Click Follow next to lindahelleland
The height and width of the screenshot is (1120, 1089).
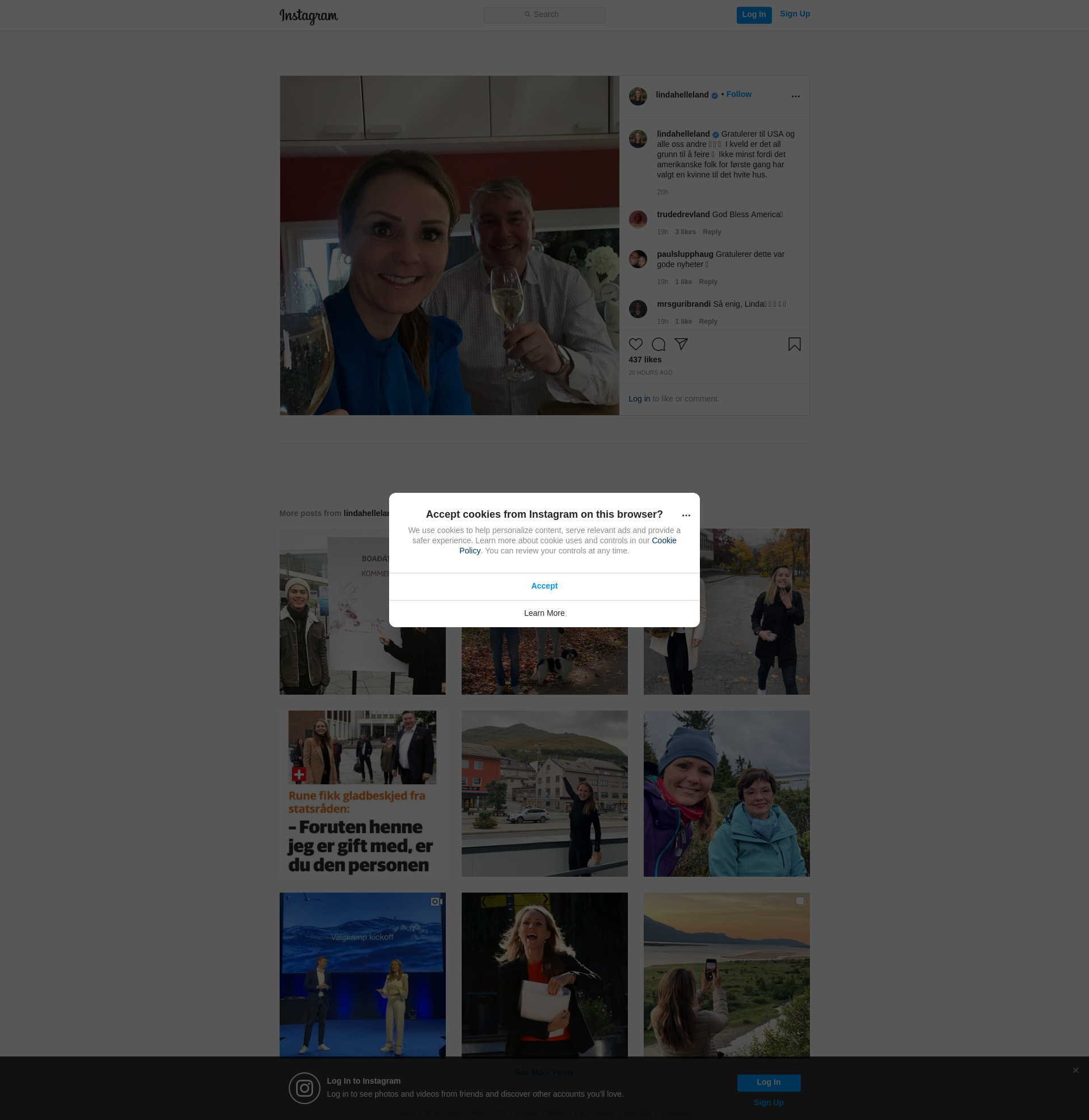738,94
